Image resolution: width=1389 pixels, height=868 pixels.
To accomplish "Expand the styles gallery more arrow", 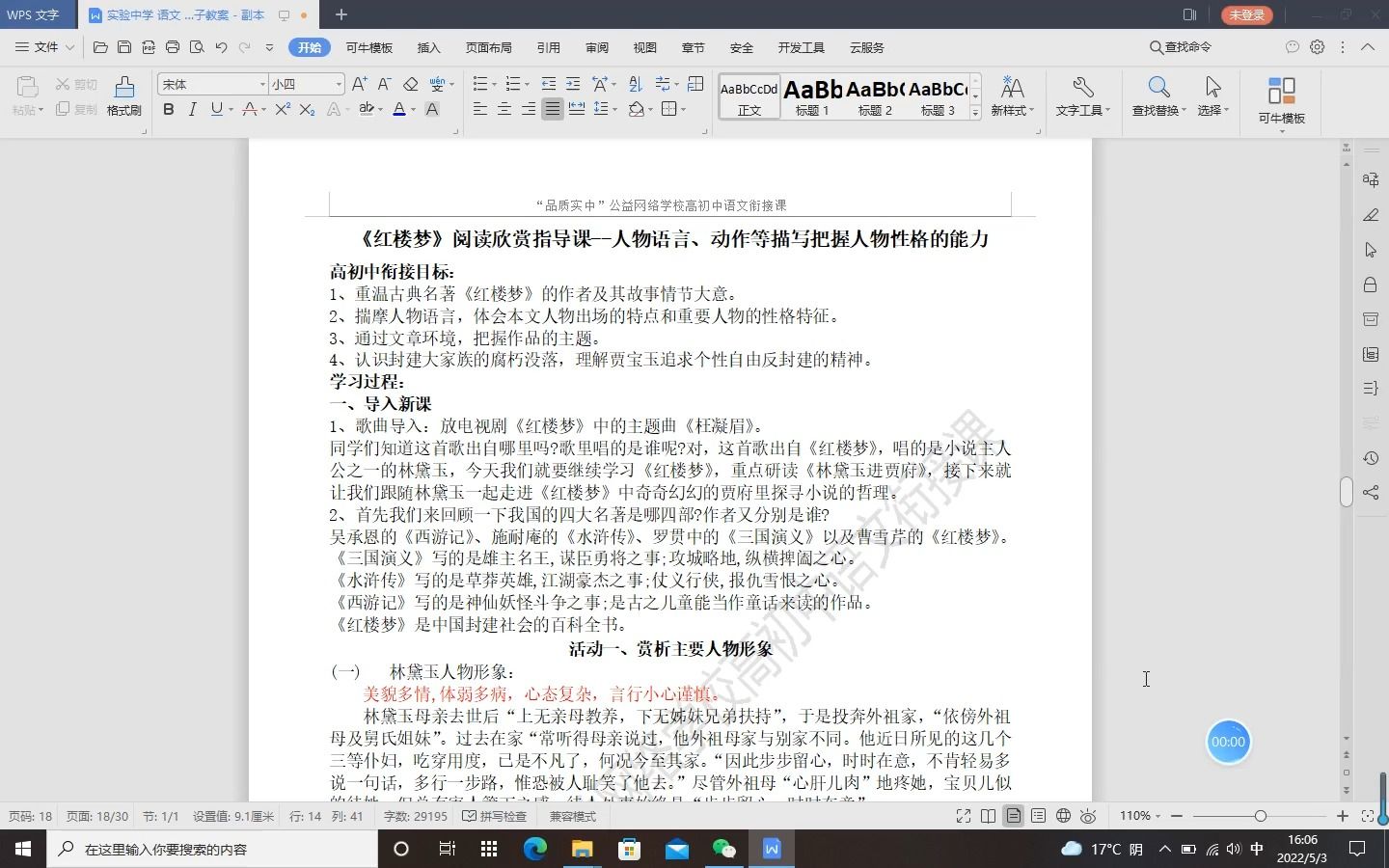I will click(975, 113).
